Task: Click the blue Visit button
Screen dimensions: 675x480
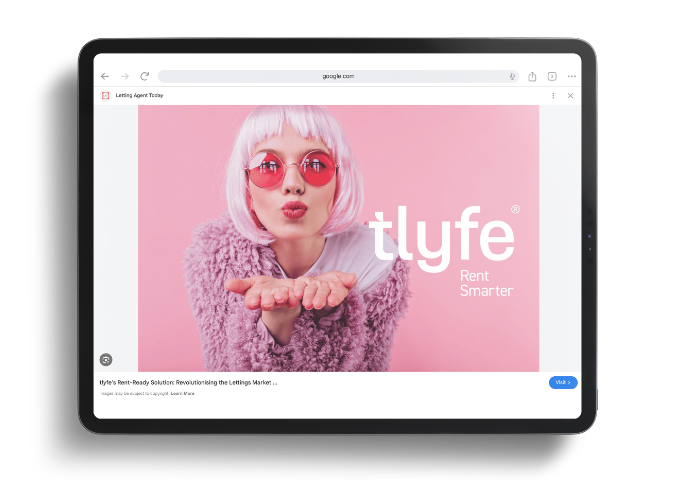Action: coord(563,382)
